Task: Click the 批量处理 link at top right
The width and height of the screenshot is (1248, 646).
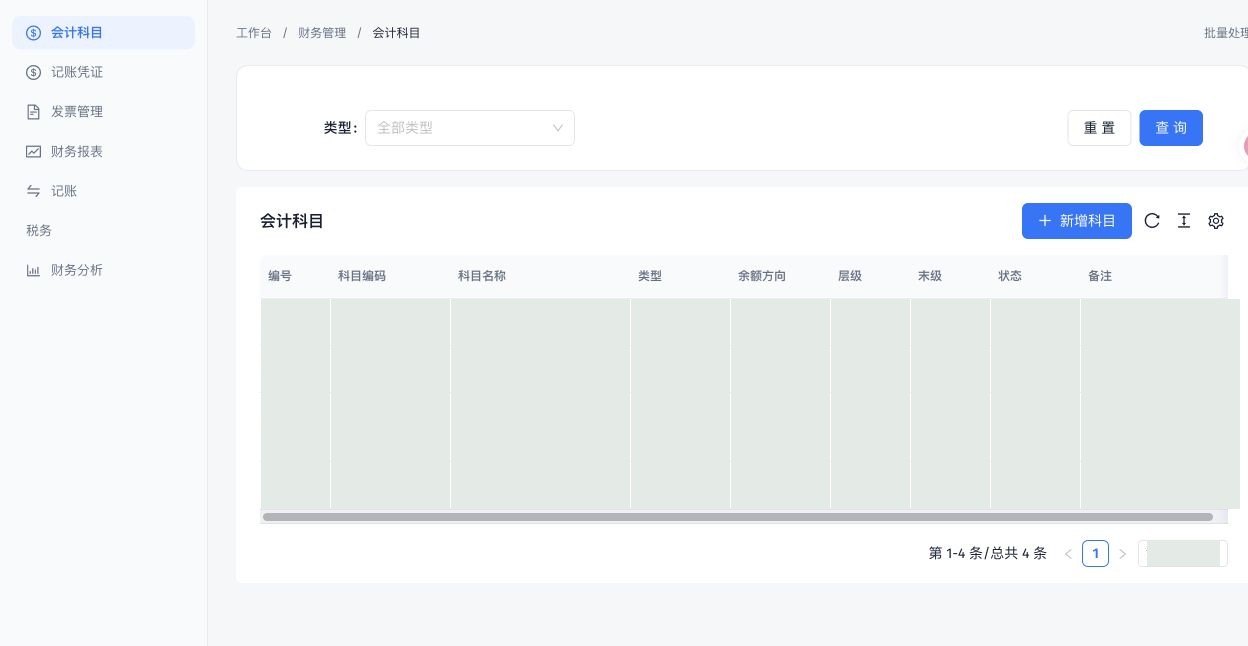Action: pos(1226,33)
